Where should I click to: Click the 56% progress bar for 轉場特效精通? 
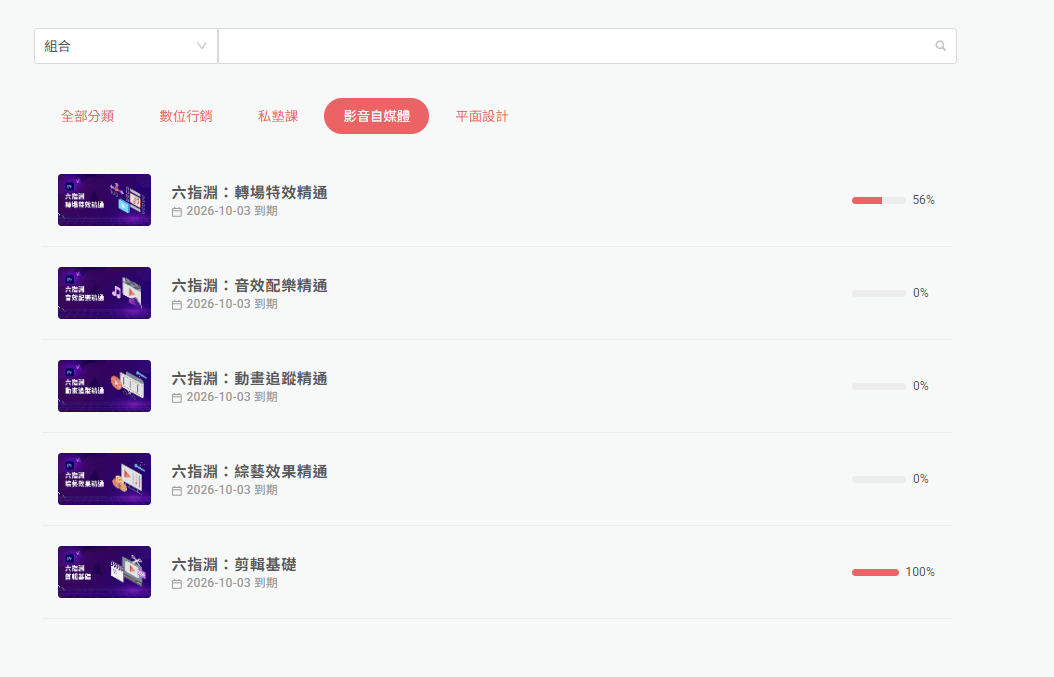pyautogui.click(x=879, y=200)
